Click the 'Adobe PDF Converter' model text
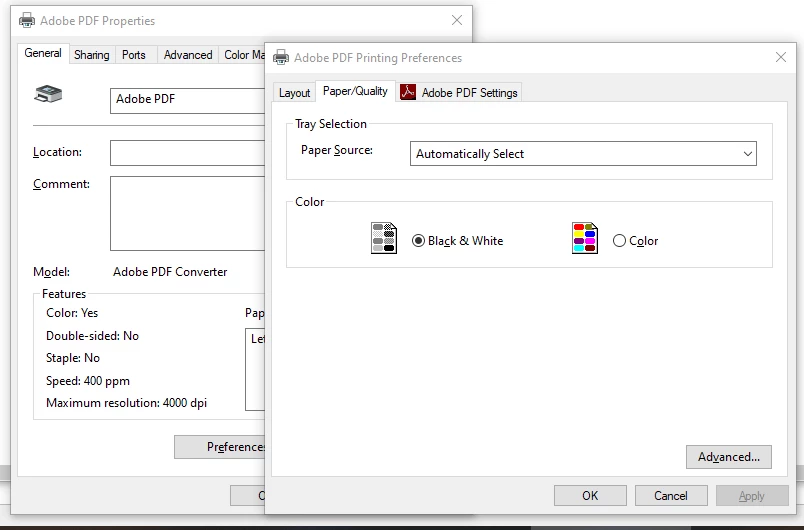The width and height of the screenshot is (804, 530). [170, 272]
